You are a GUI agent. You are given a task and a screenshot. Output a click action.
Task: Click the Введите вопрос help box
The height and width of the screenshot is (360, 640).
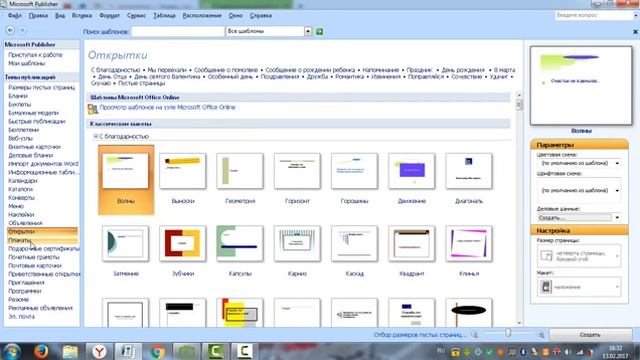[x=594, y=15]
